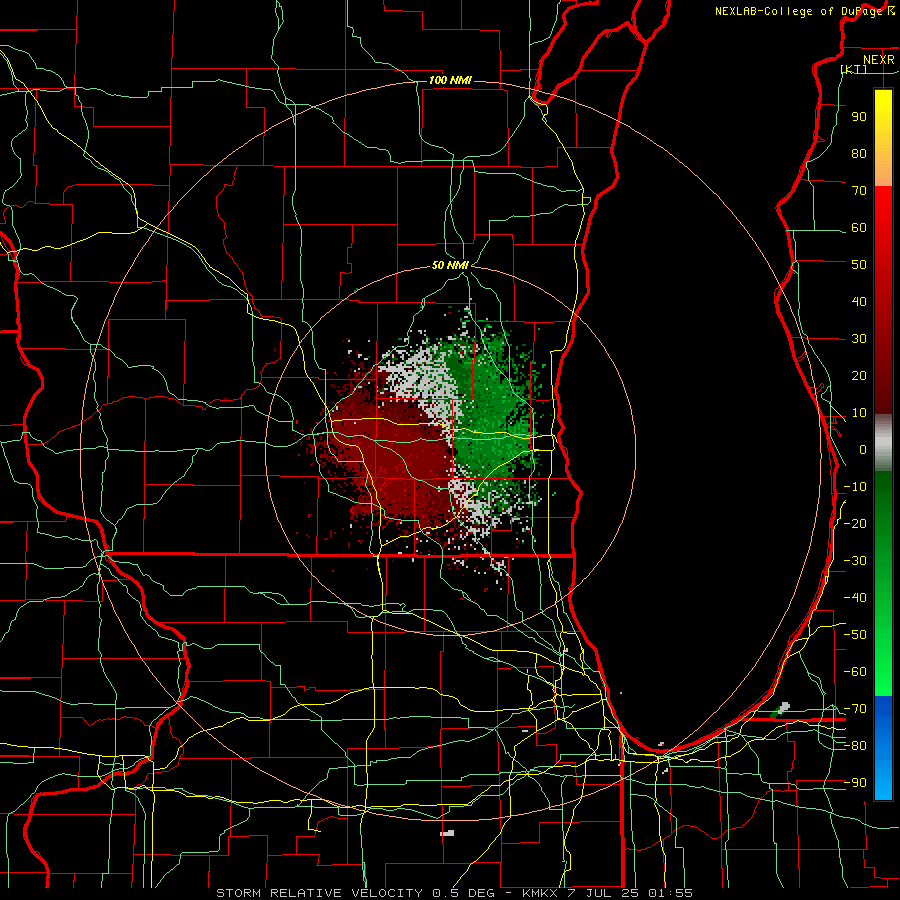Select the 70 value on velocity scale
Viewport: 900px width, 900px height.
click(x=859, y=191)
